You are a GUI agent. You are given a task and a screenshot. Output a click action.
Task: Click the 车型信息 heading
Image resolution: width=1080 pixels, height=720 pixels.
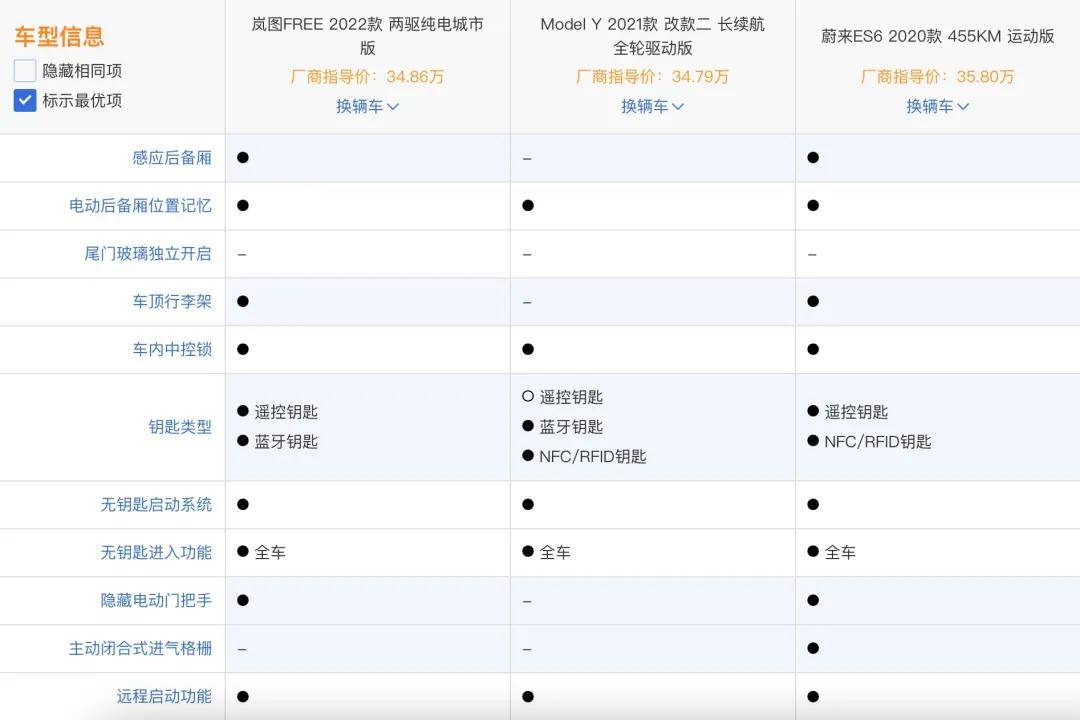coord(59,37)
